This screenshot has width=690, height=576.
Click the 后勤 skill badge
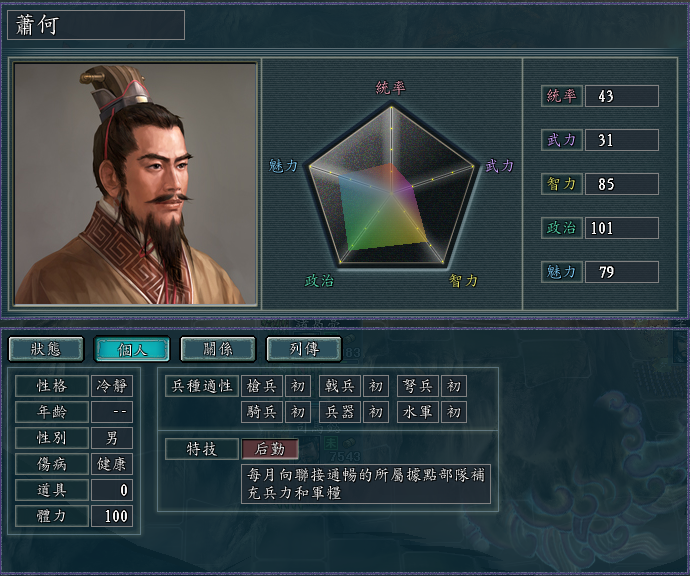pos(270,449)
